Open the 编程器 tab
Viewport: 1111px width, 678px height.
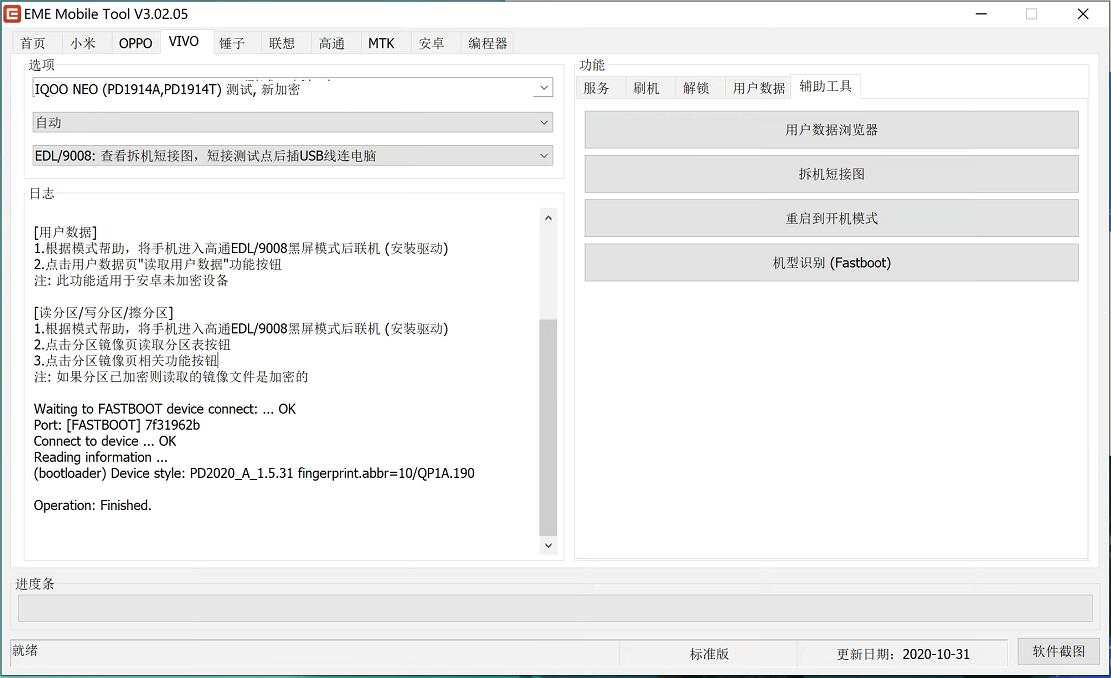[487, 43]
